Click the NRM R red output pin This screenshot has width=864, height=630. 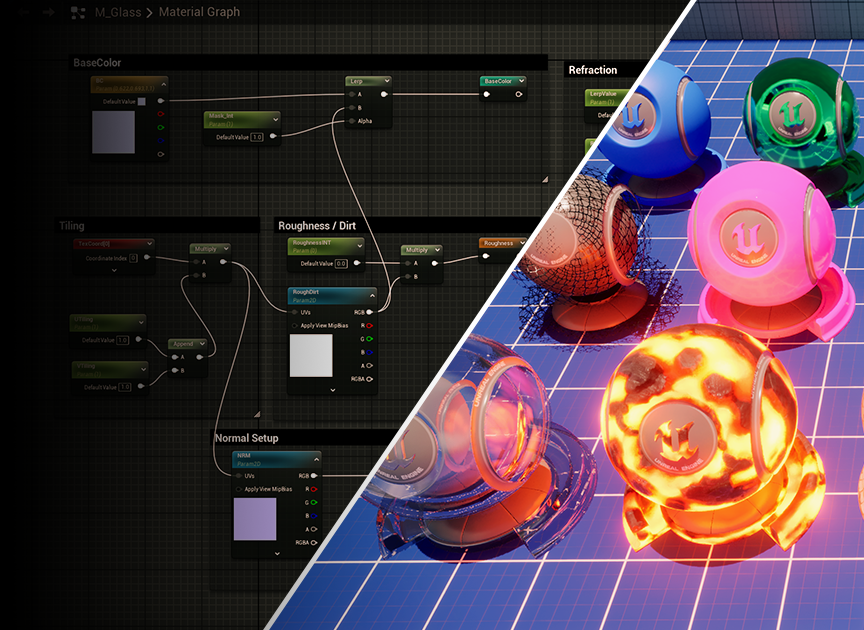tap(314, 489)
